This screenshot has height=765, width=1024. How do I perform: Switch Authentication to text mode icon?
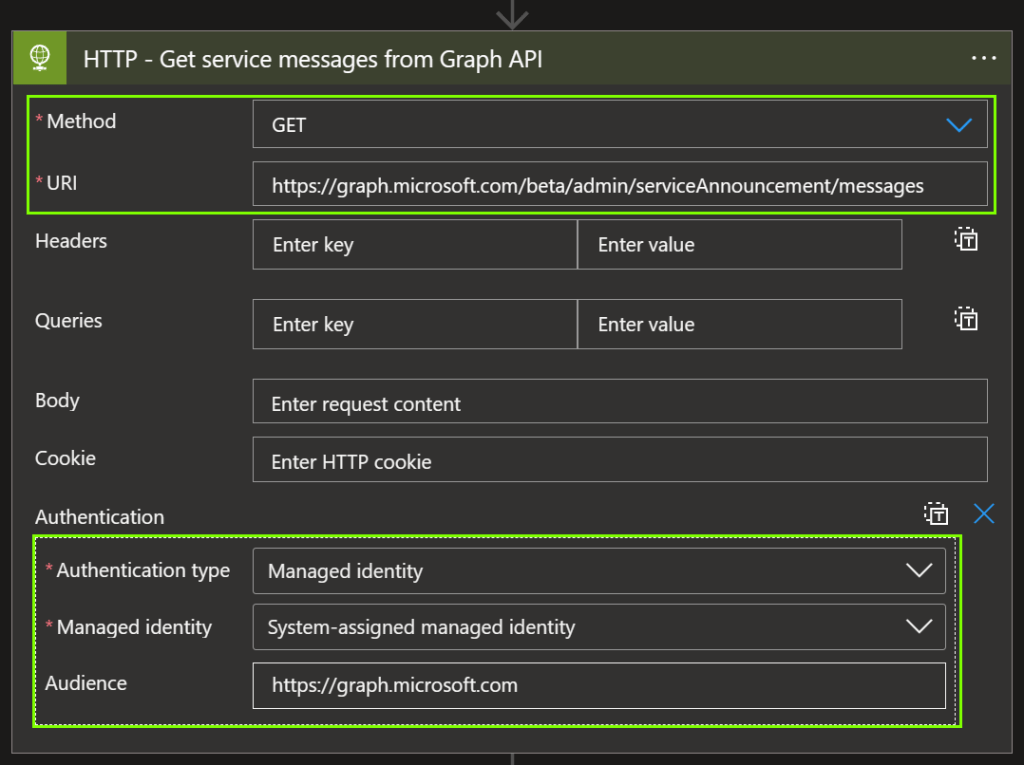tap(935, 514)
